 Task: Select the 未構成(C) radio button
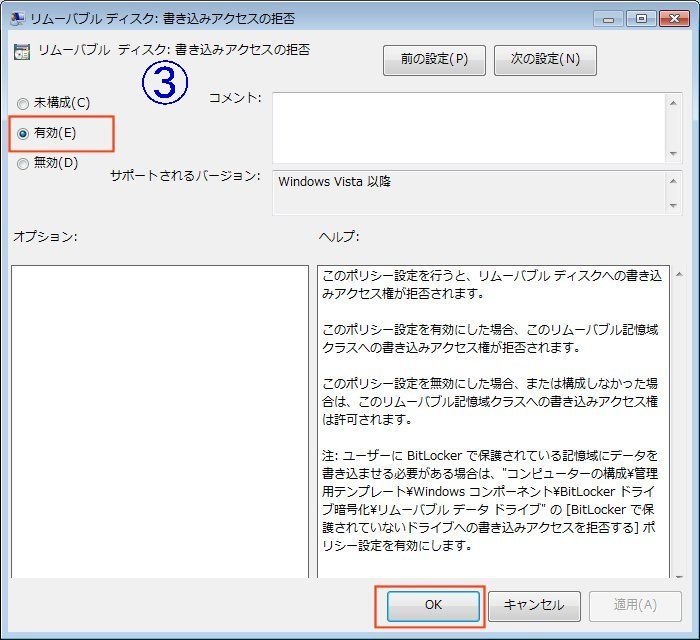tap(23, 104)
